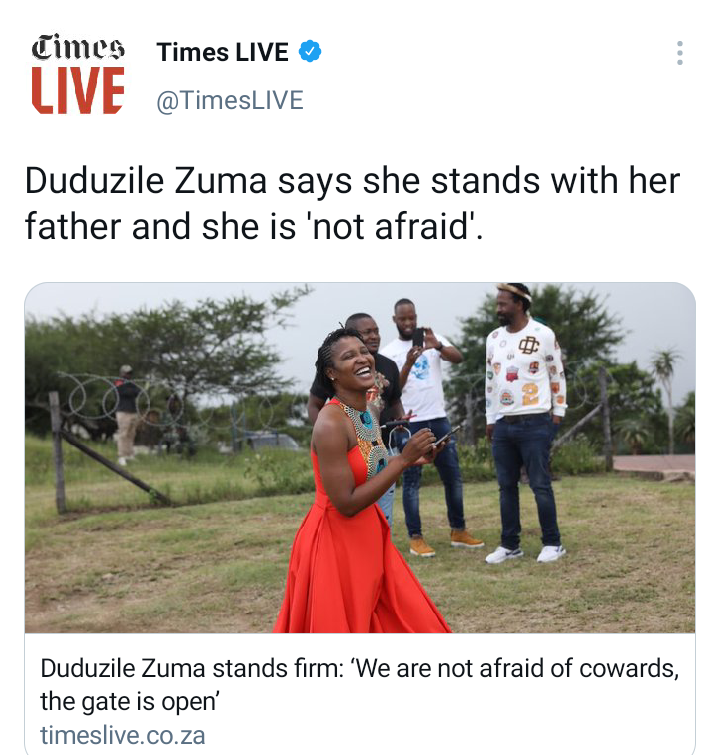This screenshot has width=720, height=755.
Task: Select the Times LIVE display name
Action: pos(223,52)
